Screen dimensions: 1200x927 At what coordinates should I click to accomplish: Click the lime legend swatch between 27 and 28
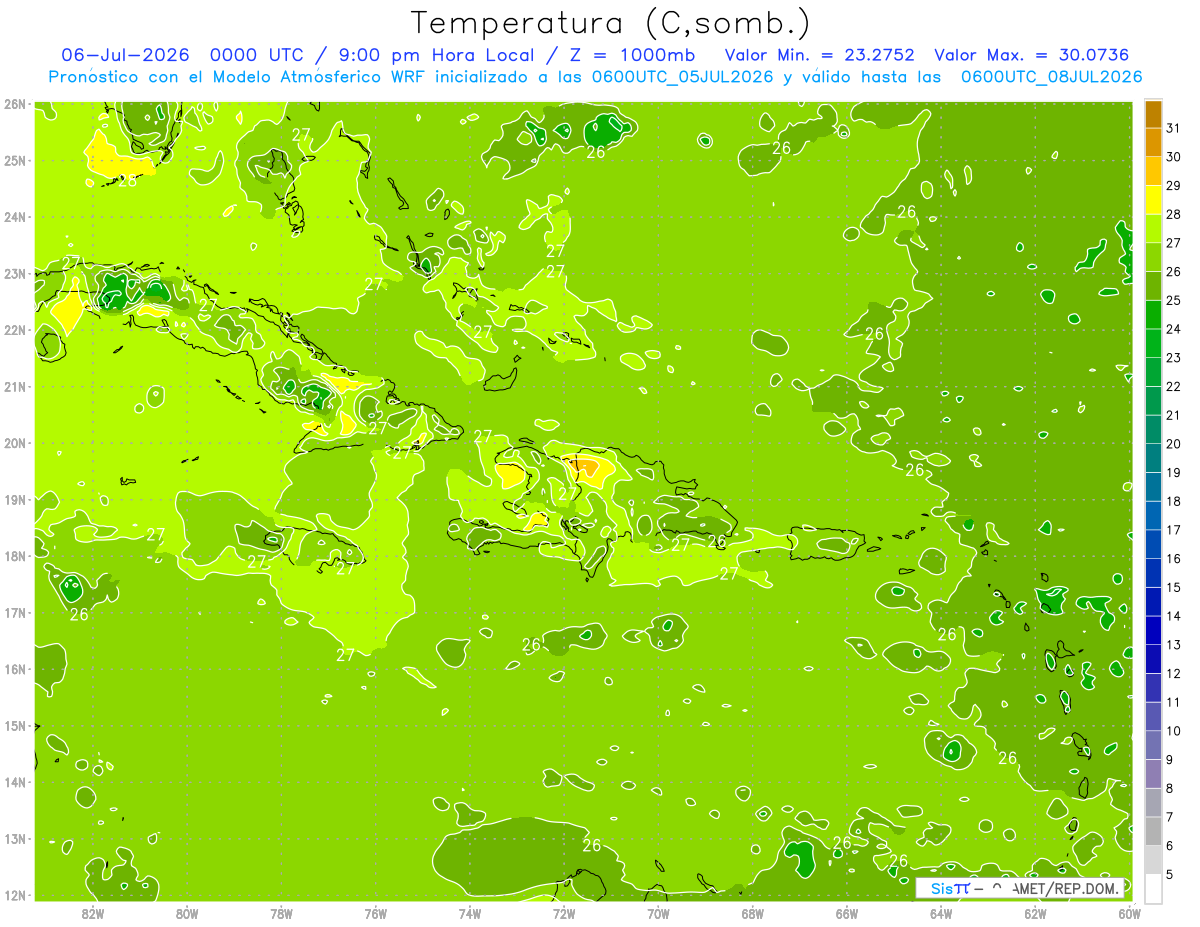click(1153, 229)
